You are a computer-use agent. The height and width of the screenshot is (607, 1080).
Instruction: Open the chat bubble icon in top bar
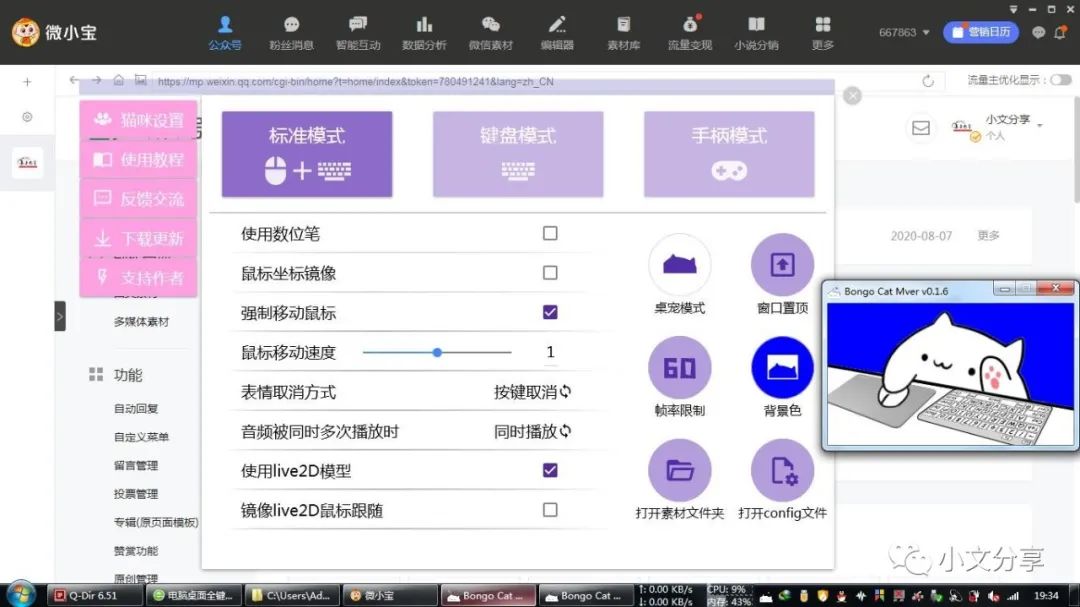click(1038, 32)
